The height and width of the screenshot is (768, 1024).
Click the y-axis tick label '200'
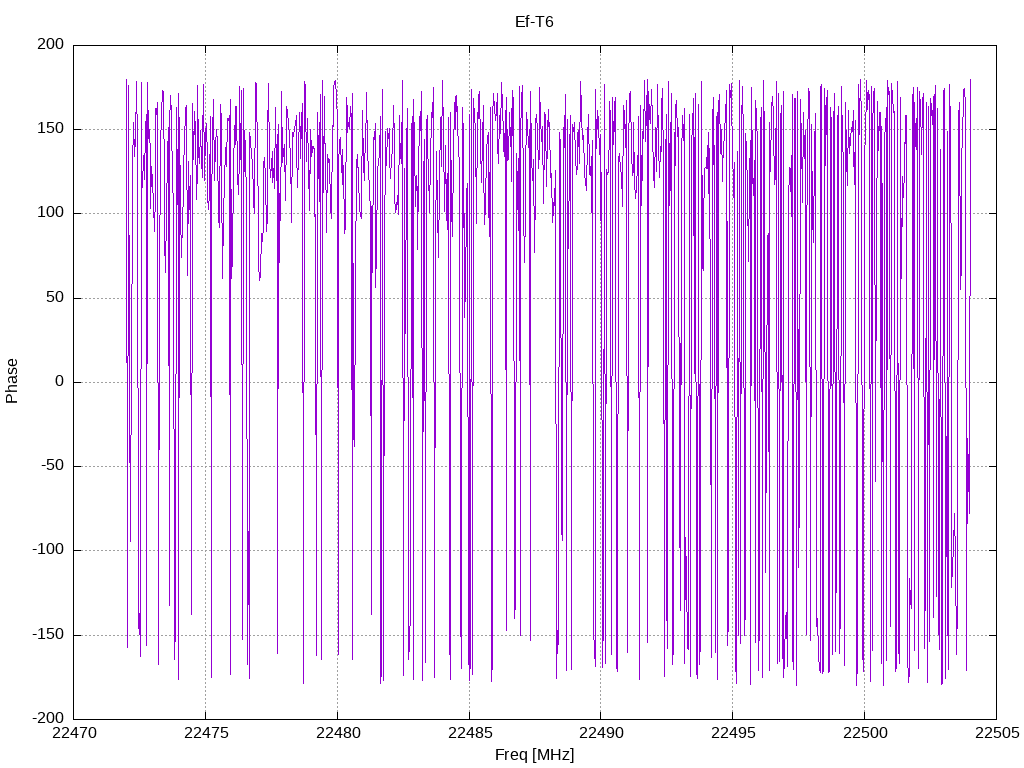[50, 44]
